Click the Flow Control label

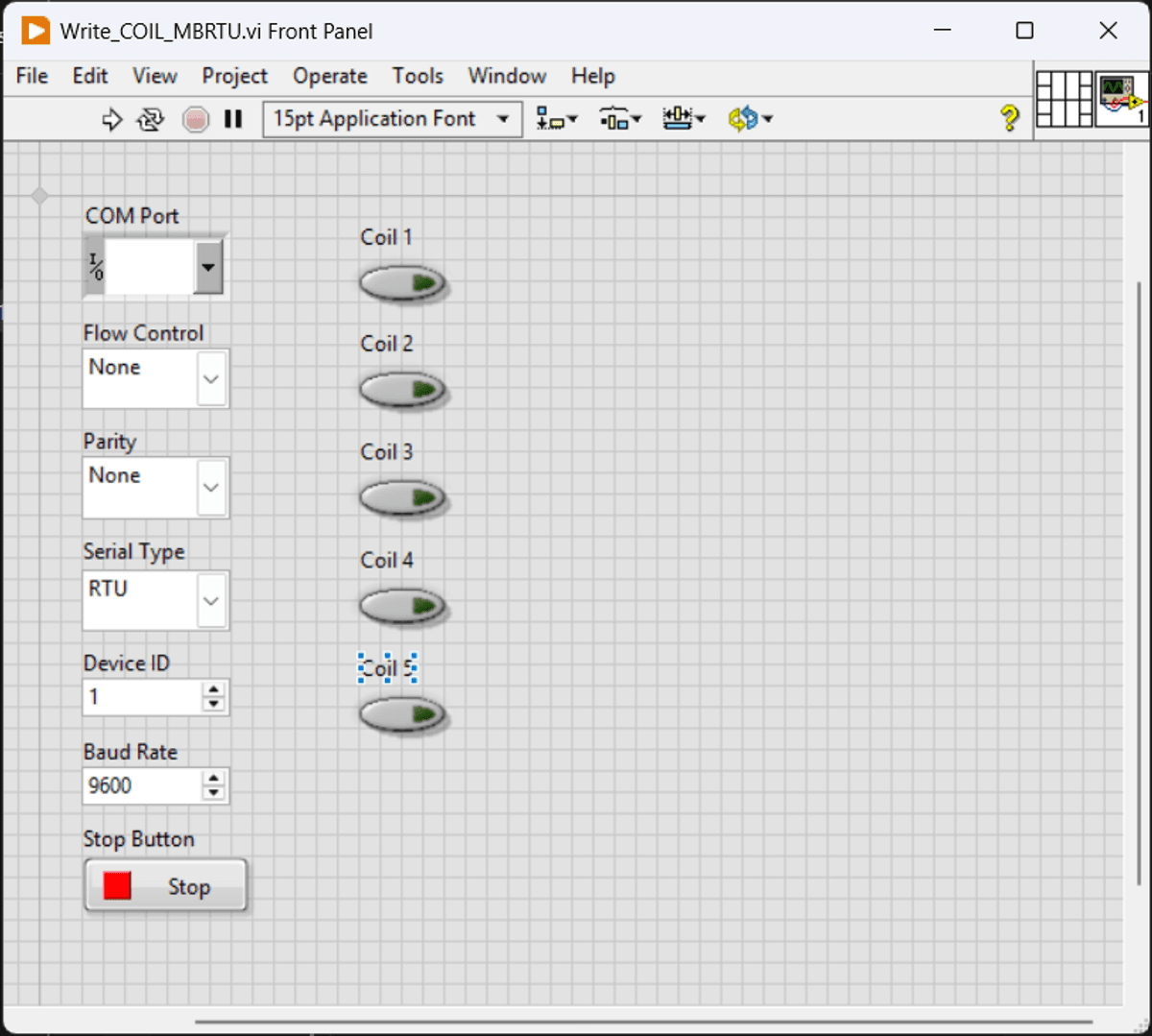click(x=143, y=333)
